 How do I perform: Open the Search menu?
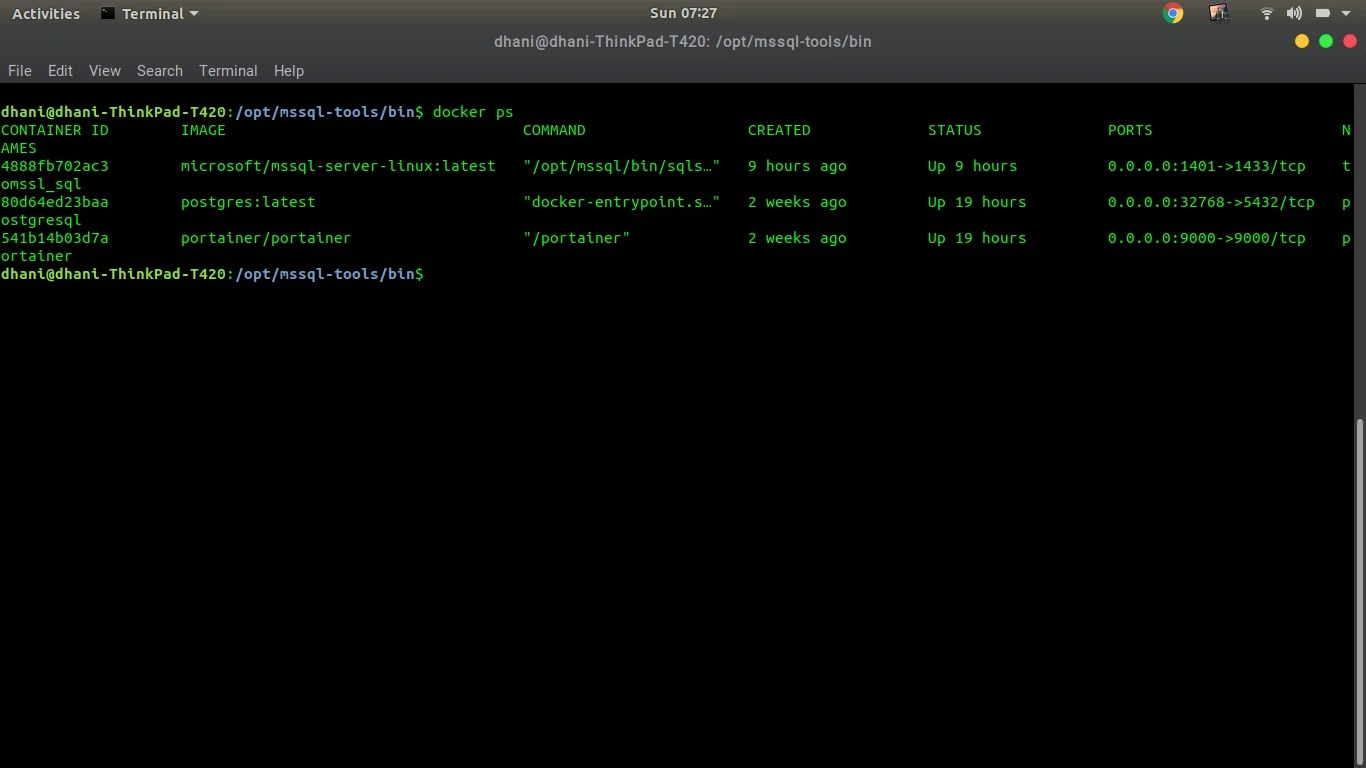click(x=159, y=71)
